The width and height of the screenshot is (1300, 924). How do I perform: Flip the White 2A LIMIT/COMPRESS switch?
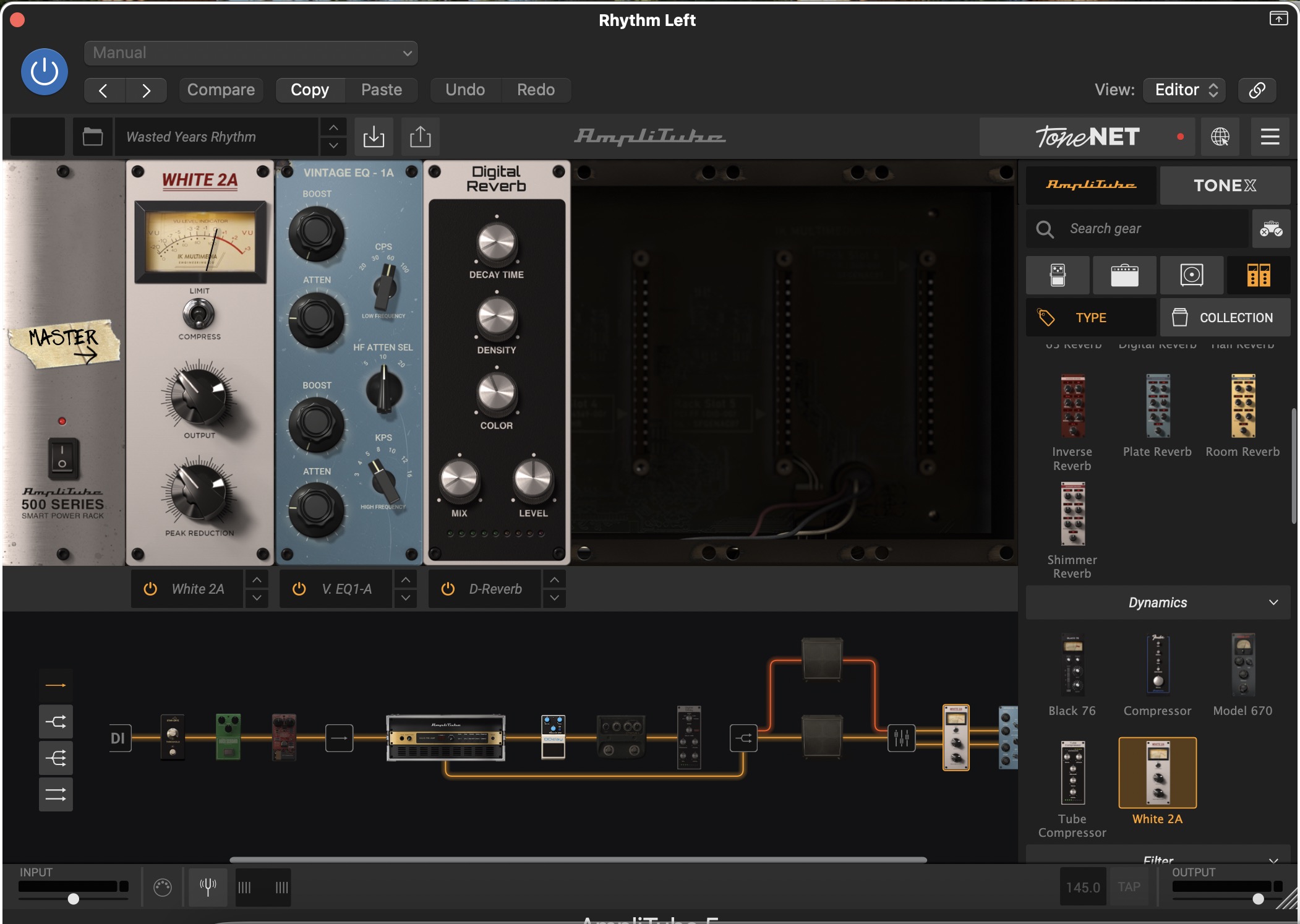(199, 314)
